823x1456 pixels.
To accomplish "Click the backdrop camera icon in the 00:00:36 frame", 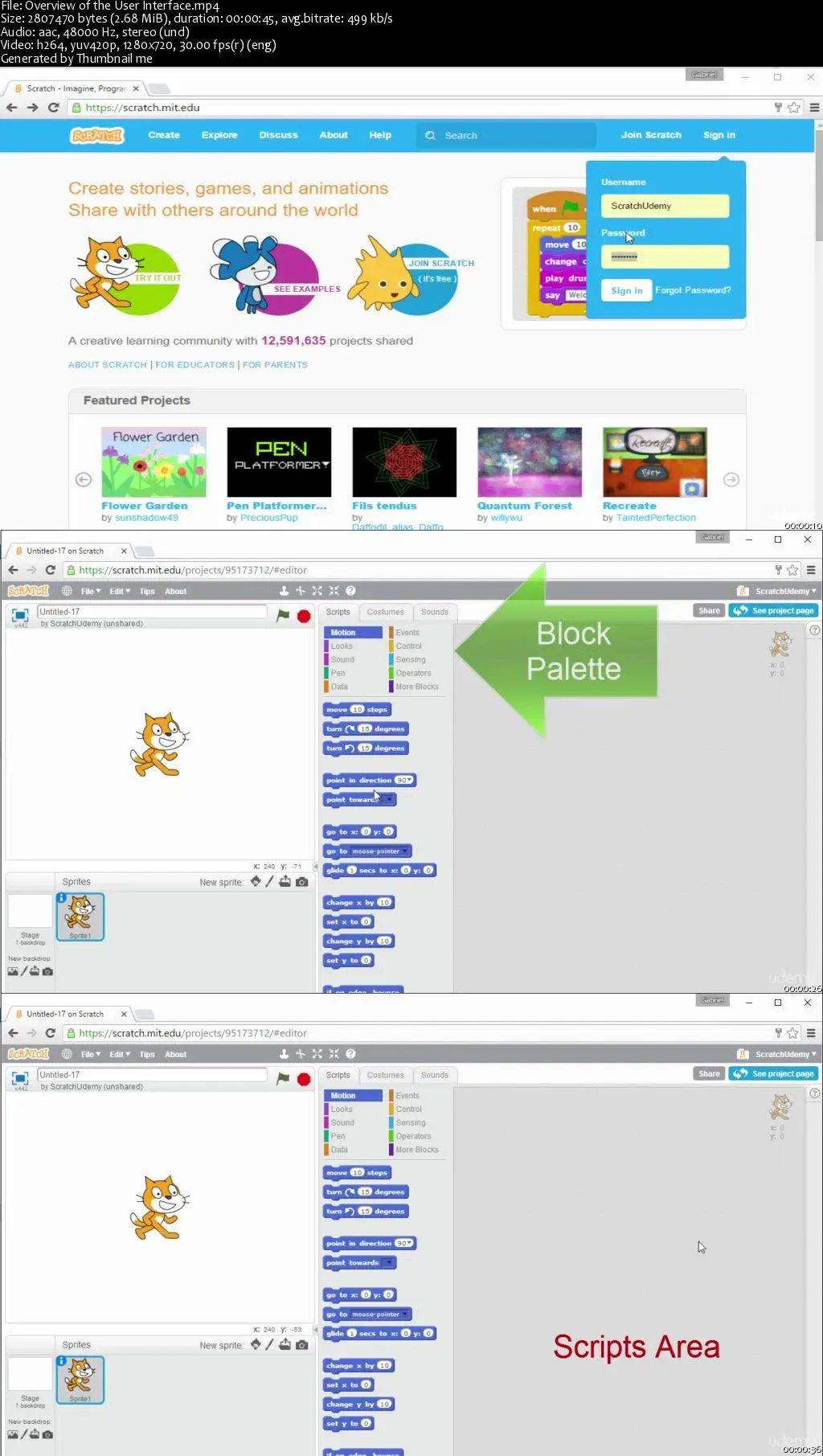I will point(47,1434).
